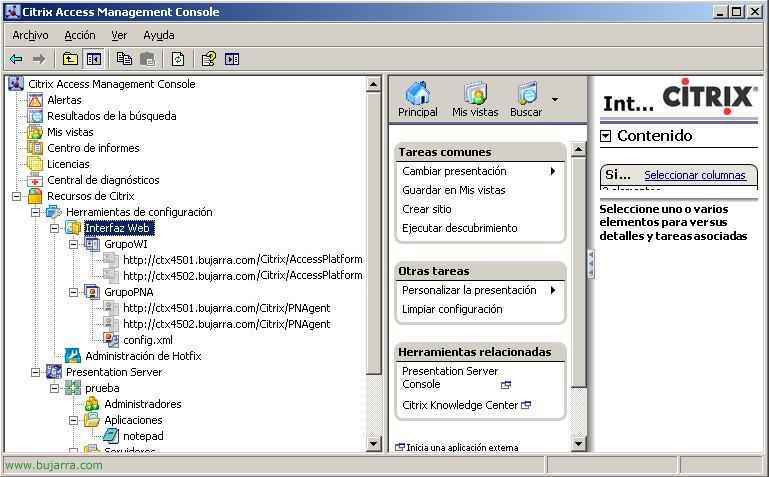Collapse the Recursos de Citrix node
This screenshot has height=477, width=769.
[x=16, y=197]
